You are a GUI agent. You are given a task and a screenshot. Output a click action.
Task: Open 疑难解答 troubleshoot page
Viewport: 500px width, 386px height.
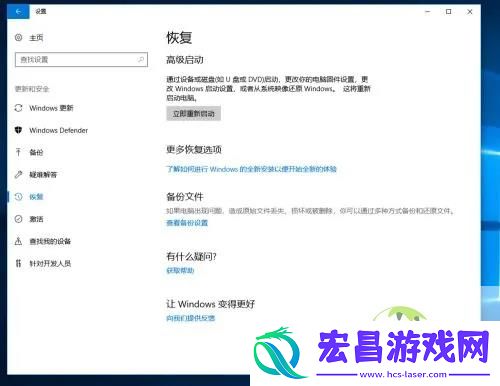click(x=43, y=174)
